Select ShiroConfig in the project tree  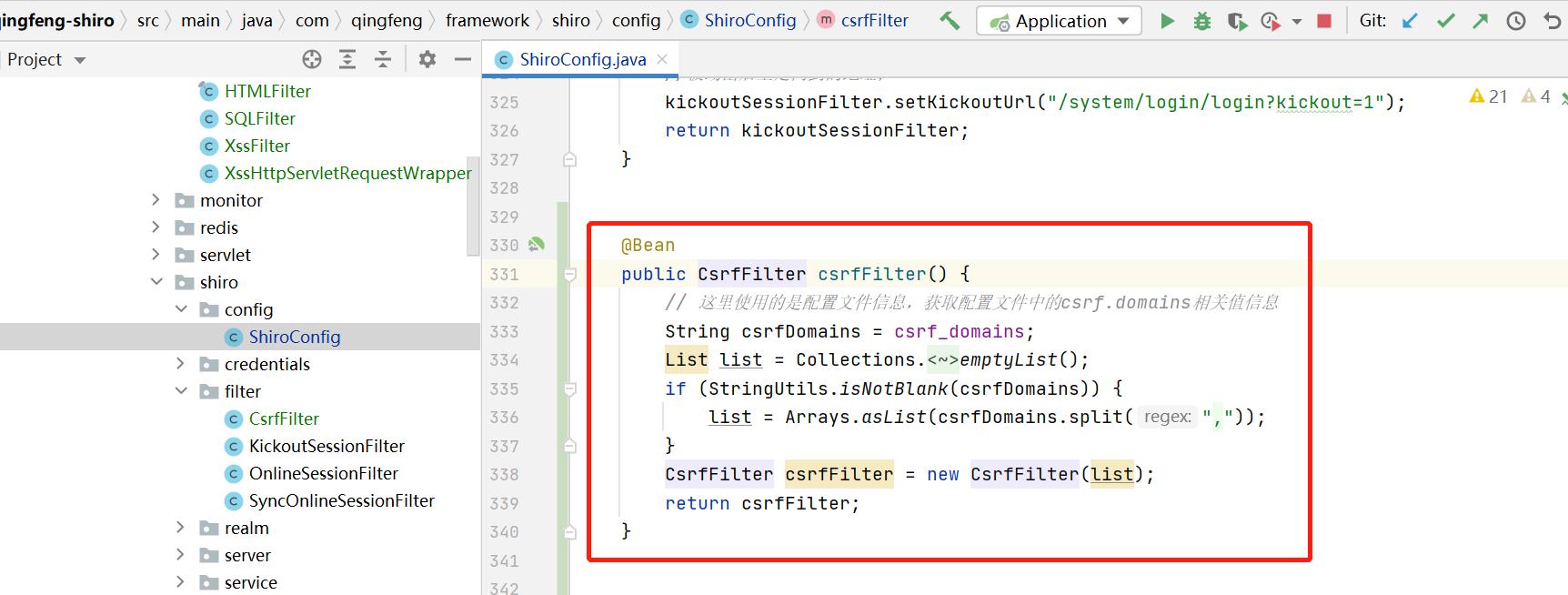click(x=295, y=337)
